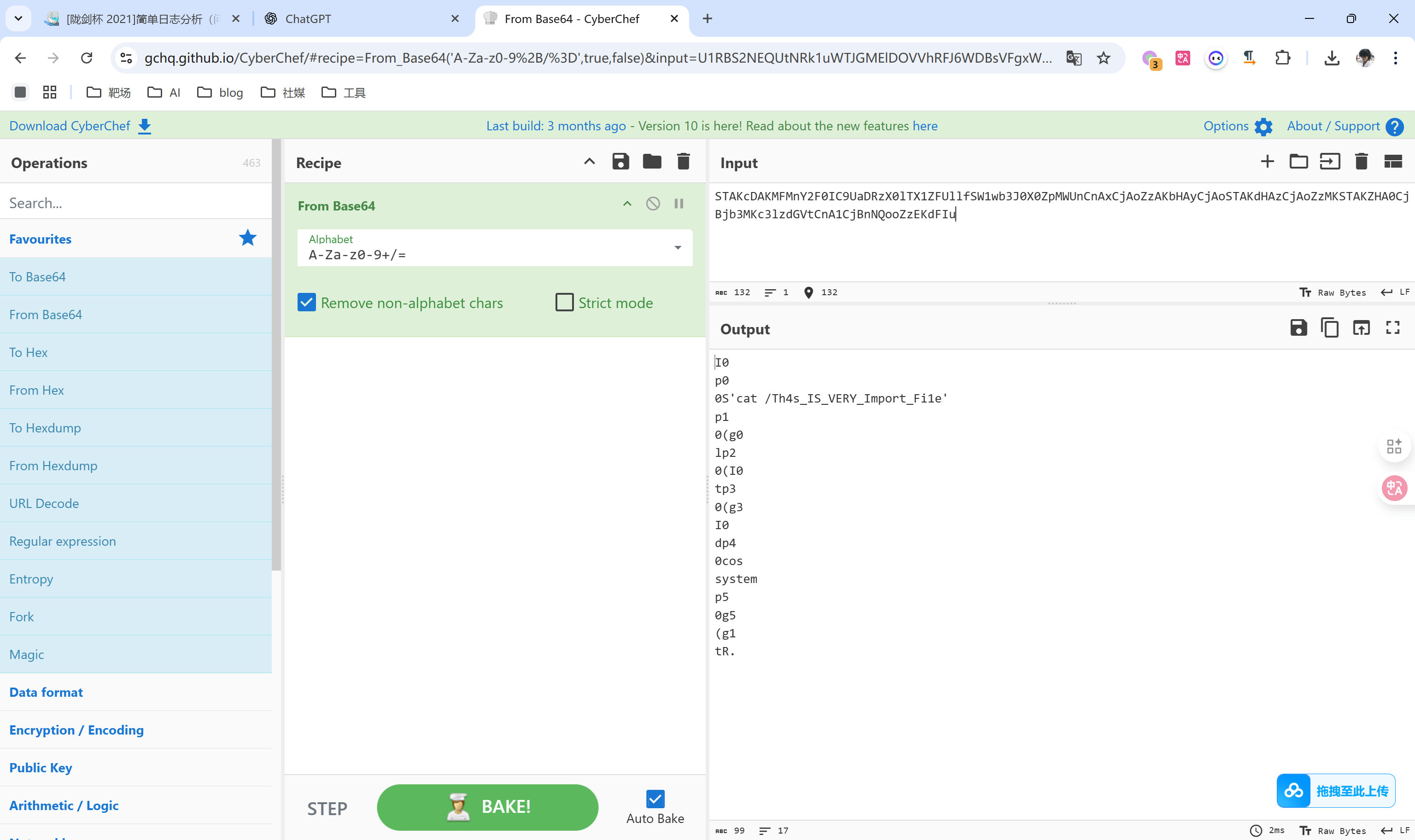
Task: Enable Strict mode checkbox
Action: point(564,302)
